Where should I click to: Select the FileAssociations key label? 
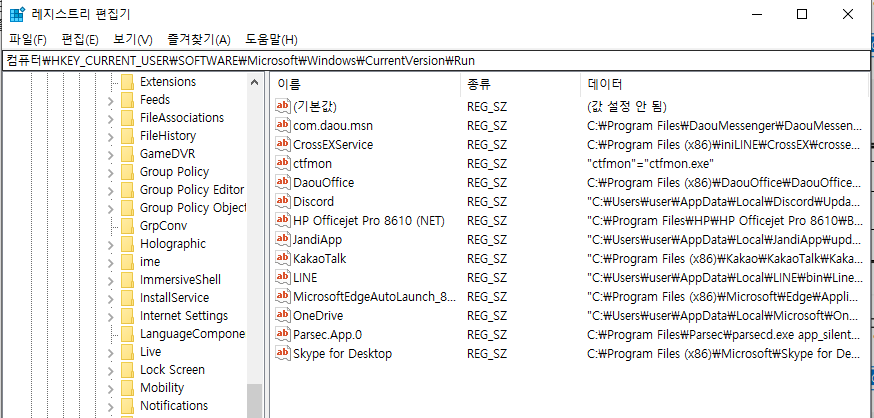point(182,118)
